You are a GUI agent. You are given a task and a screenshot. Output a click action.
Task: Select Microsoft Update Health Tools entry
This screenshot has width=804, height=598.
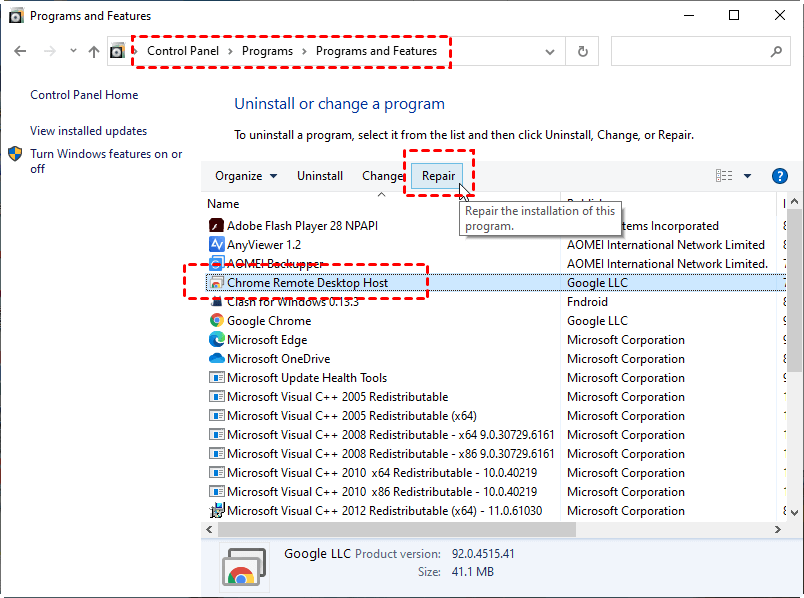tap(307, 377)
